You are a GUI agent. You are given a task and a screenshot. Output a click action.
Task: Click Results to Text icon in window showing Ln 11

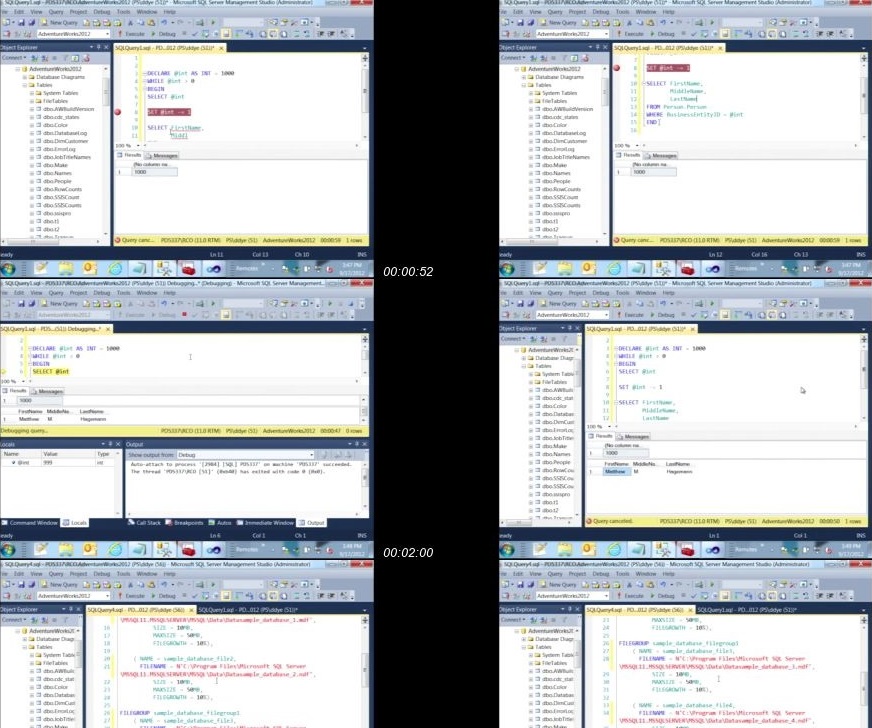[x=262, y=34]
